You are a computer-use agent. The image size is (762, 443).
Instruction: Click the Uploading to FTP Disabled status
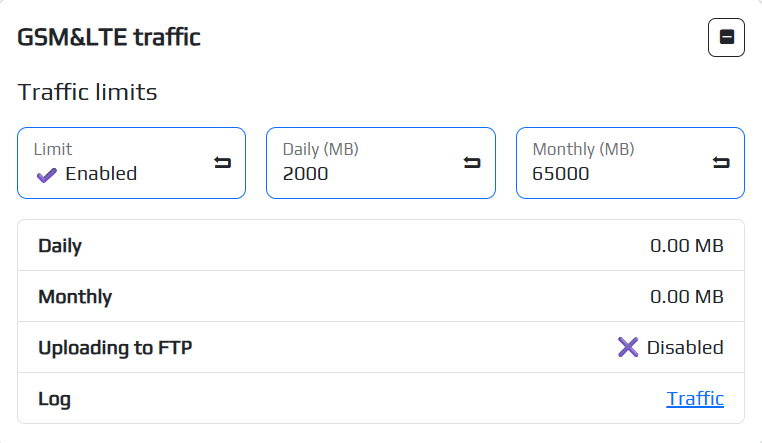click(684, 347)
